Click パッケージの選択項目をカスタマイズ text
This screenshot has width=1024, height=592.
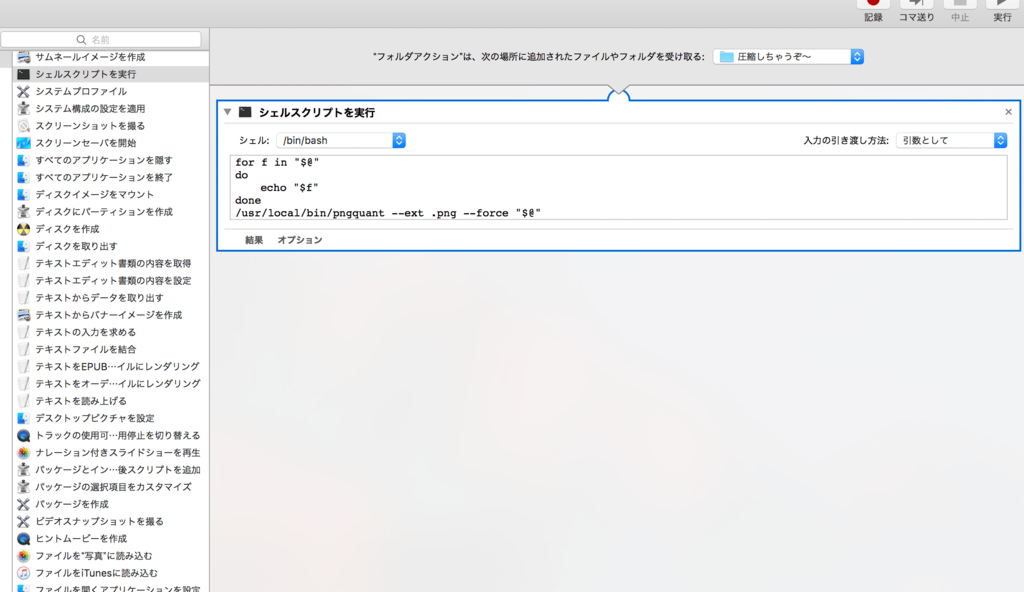click(114, 487)
